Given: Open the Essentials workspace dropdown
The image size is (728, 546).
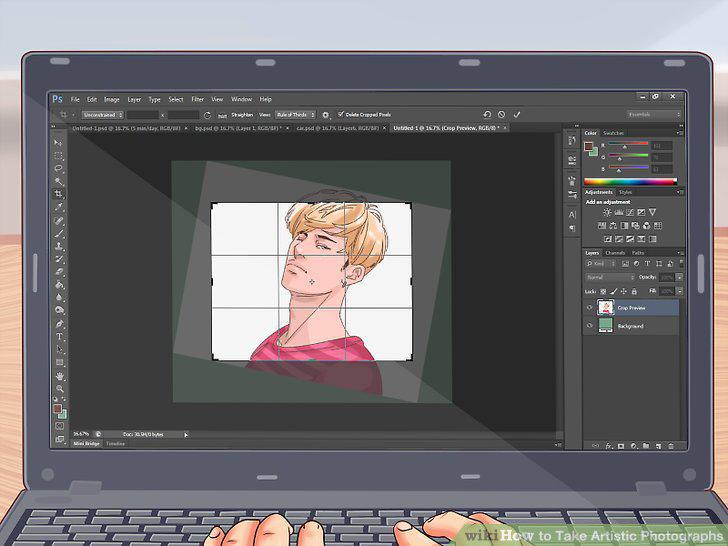Looking at the screenshot, I should [654, 114].
